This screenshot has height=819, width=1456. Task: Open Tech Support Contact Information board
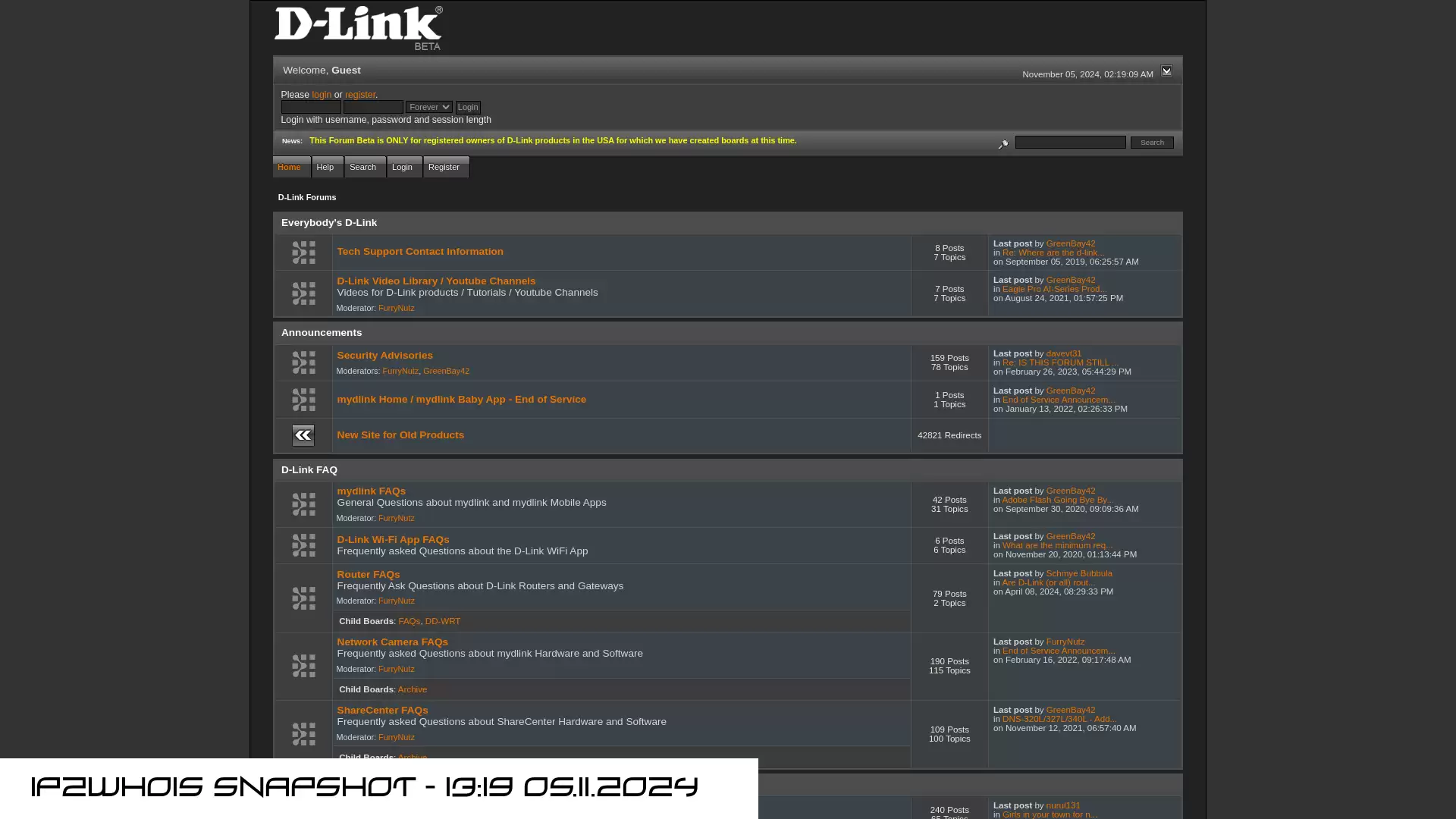[x=420, y=252]
